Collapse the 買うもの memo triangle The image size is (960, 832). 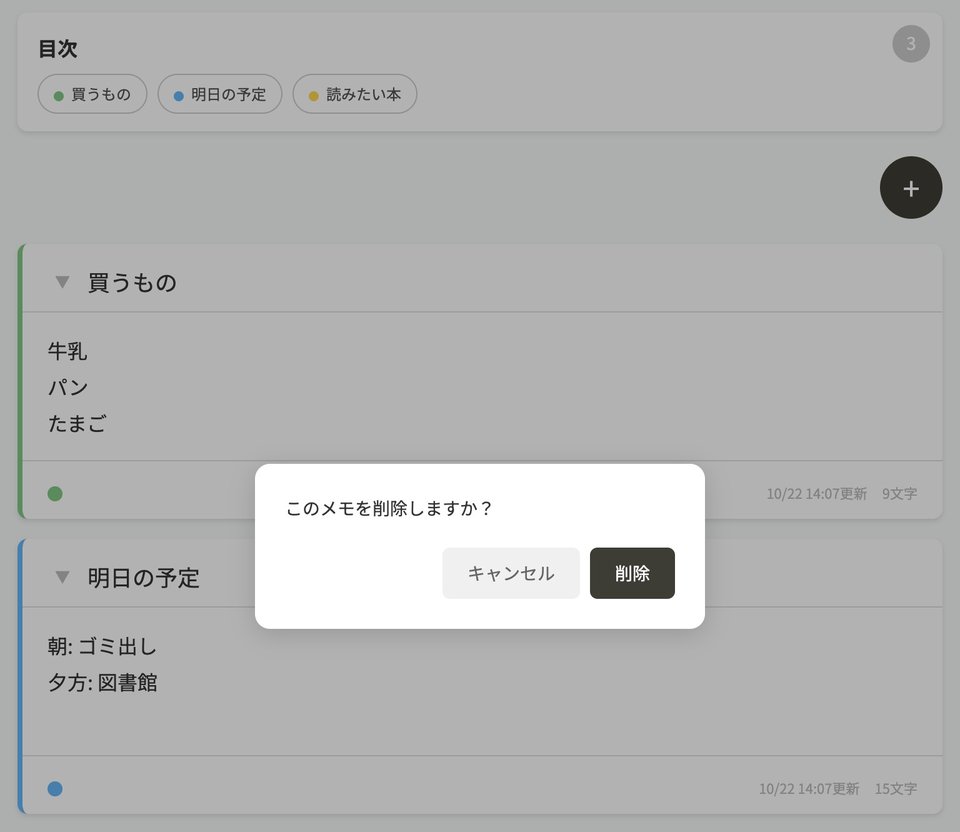pos(62,282)
